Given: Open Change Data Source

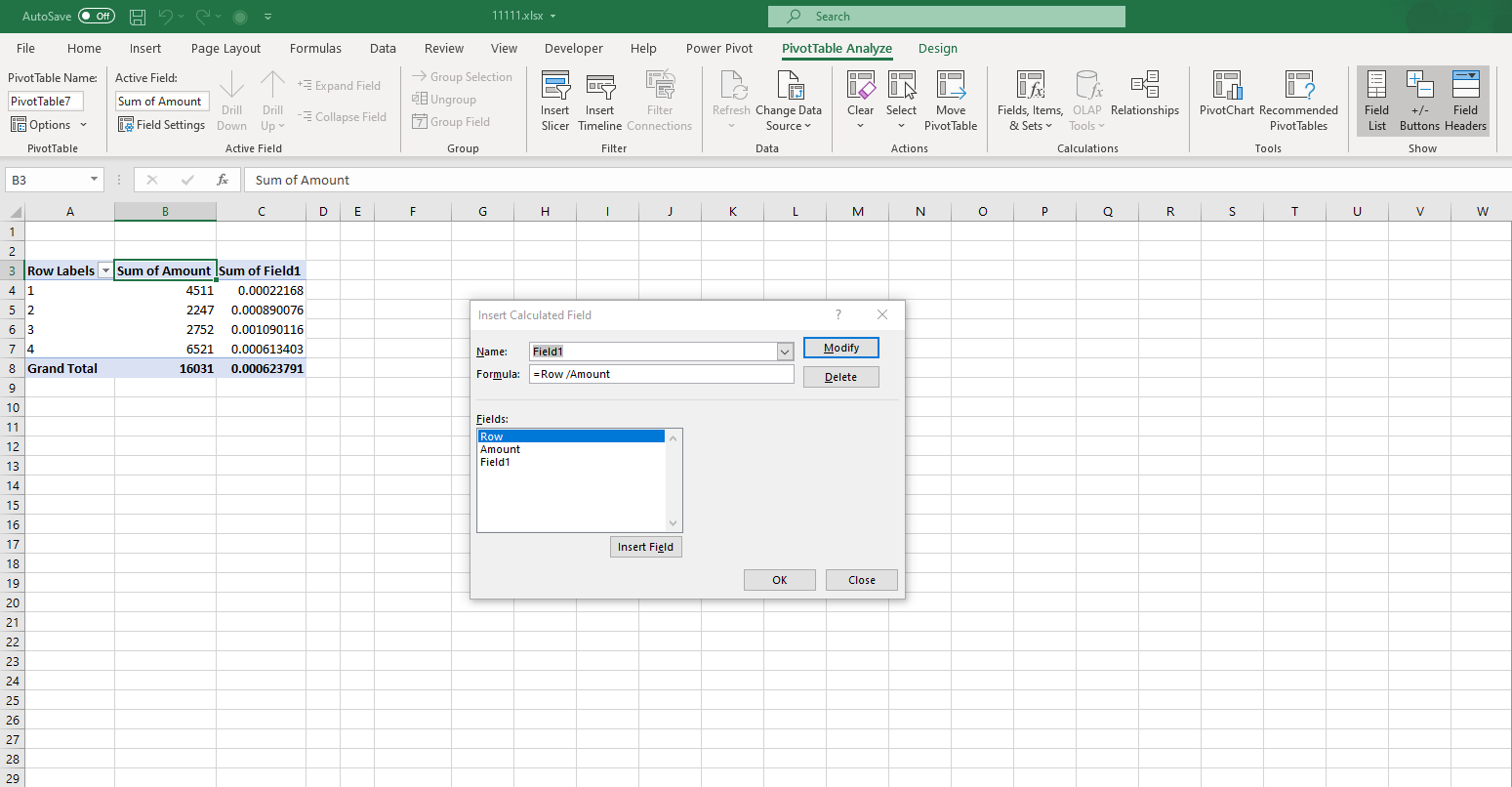Looking at the screenshot, I should click(789, 102).
